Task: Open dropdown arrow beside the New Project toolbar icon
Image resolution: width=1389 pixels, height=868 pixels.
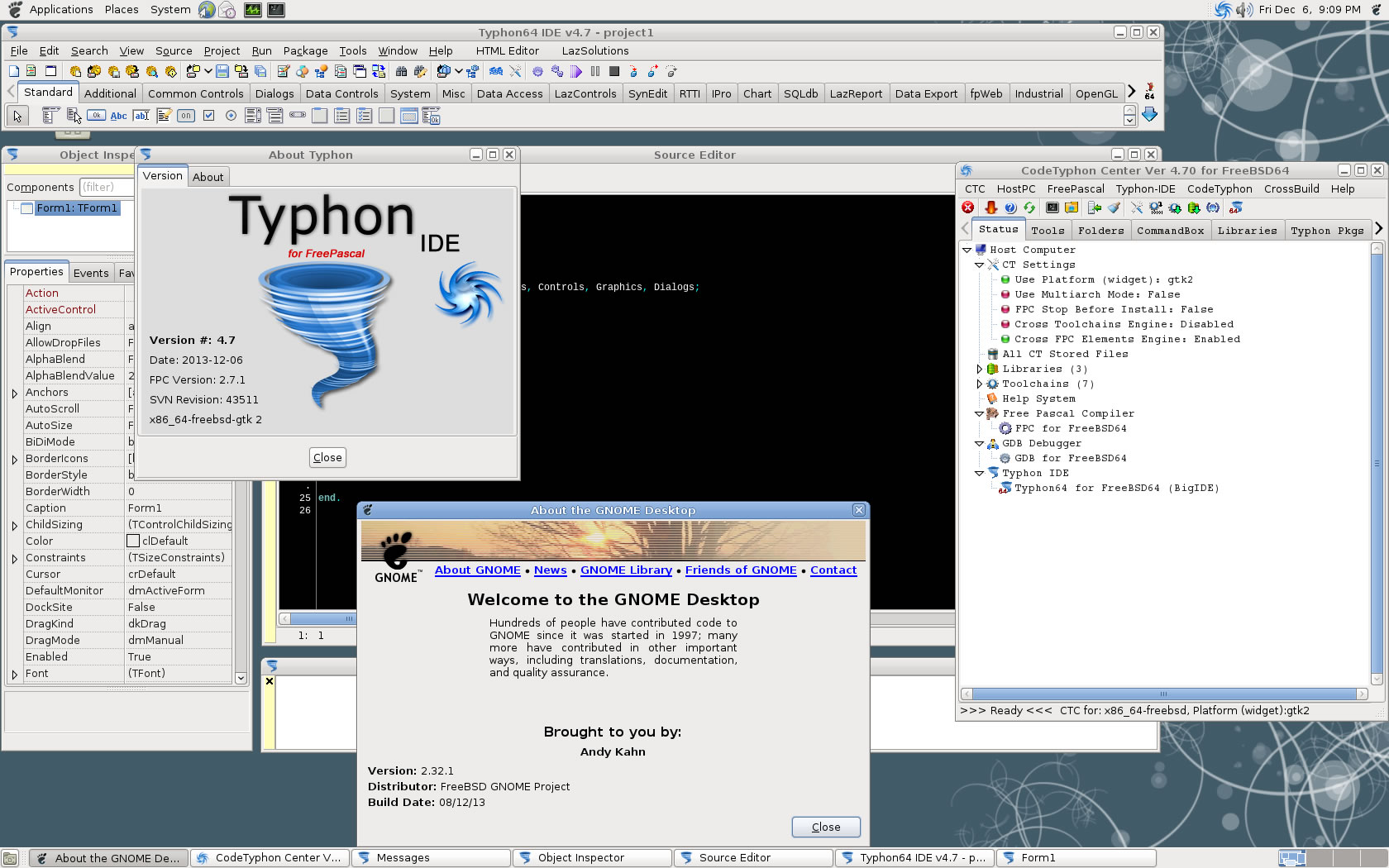Action: point(208,72)
